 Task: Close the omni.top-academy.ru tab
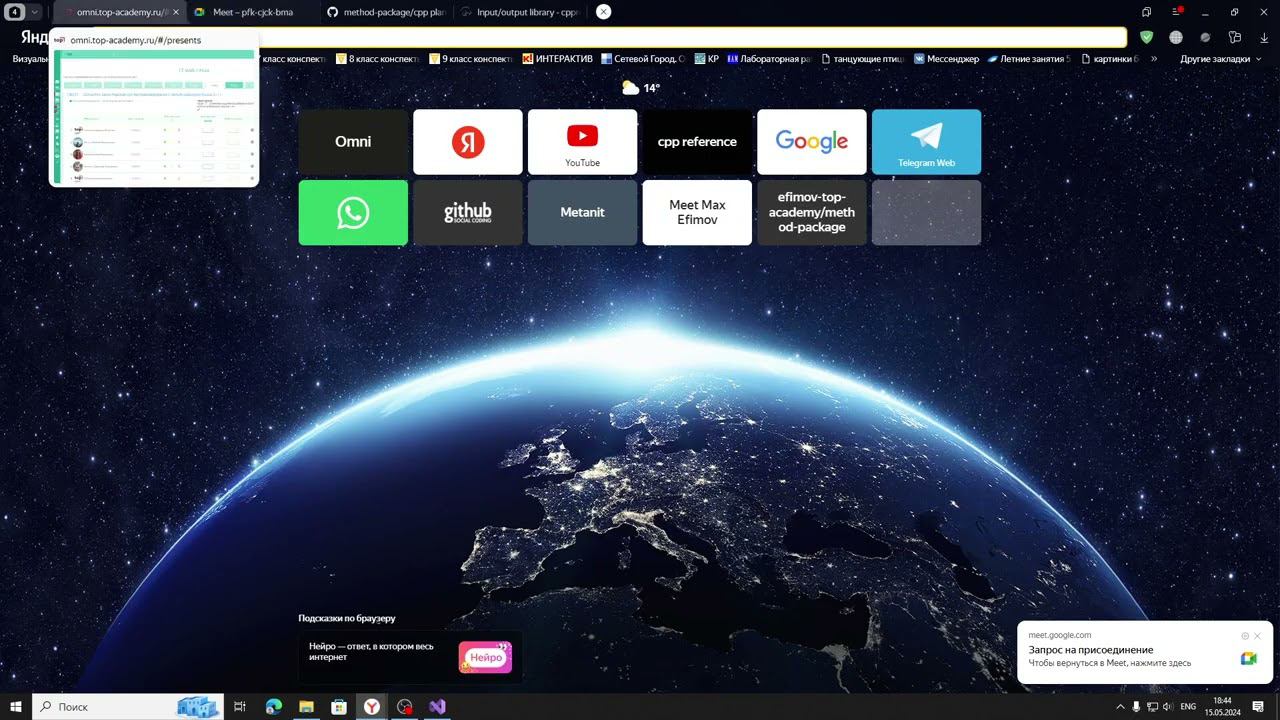coord(176,12)
